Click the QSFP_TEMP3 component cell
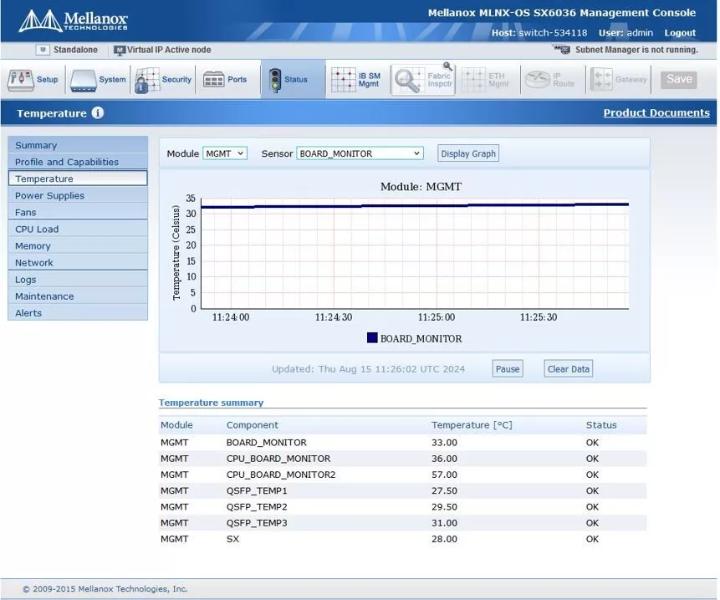This screenshot has height=600, width=720. pos(257,523)
